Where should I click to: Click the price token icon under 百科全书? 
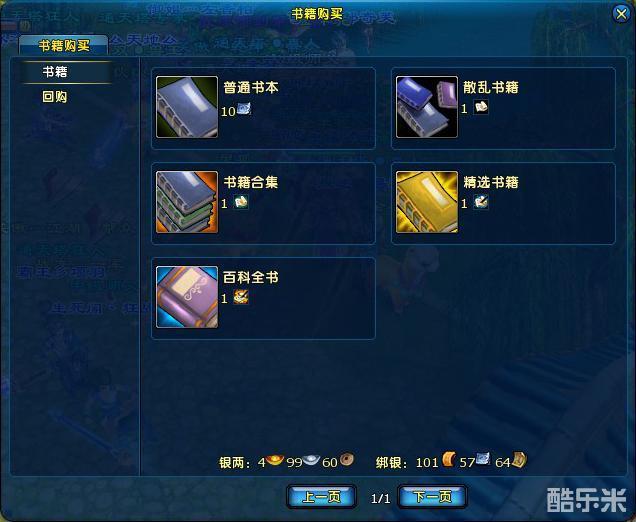click(241, 298)
